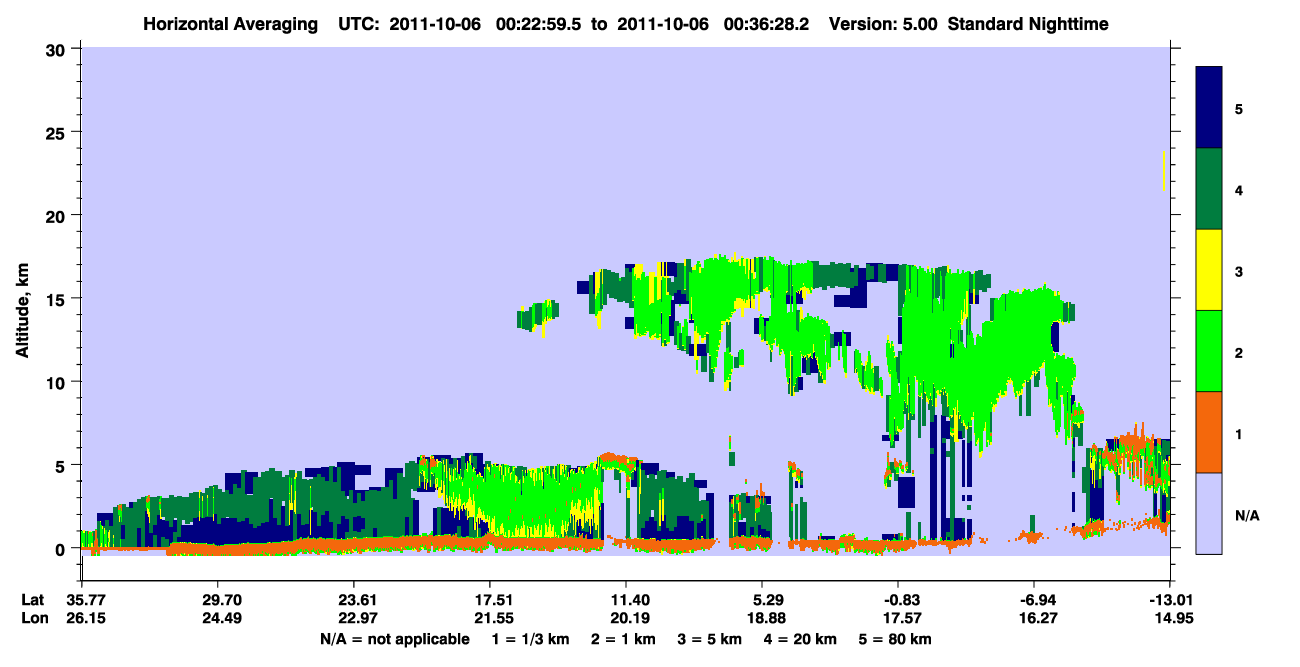Click latitude value -6.94
Image resolution: width=1300 pixels, height=667 pixels.
point(1034,601)
